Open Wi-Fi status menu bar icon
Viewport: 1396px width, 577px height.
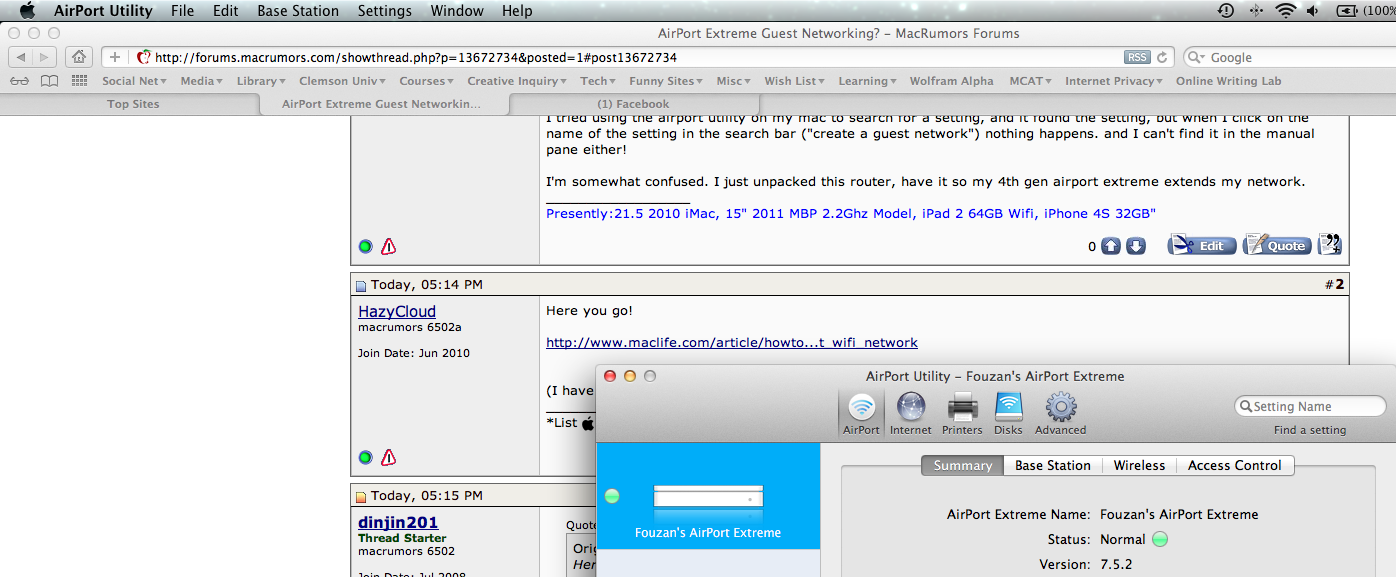coord(1285,11)
